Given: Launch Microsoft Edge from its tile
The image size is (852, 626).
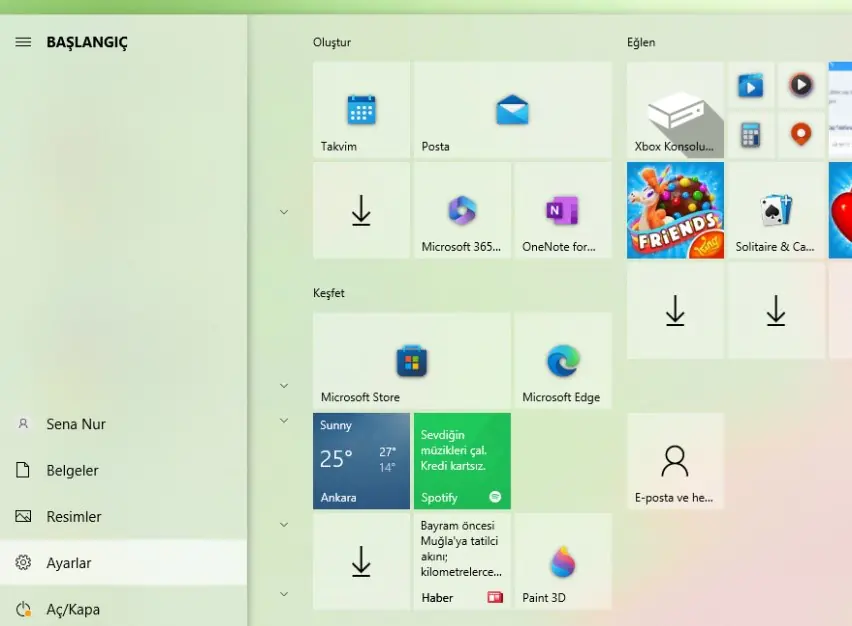Looking at the screenshot, I should (x=562, y=360).
